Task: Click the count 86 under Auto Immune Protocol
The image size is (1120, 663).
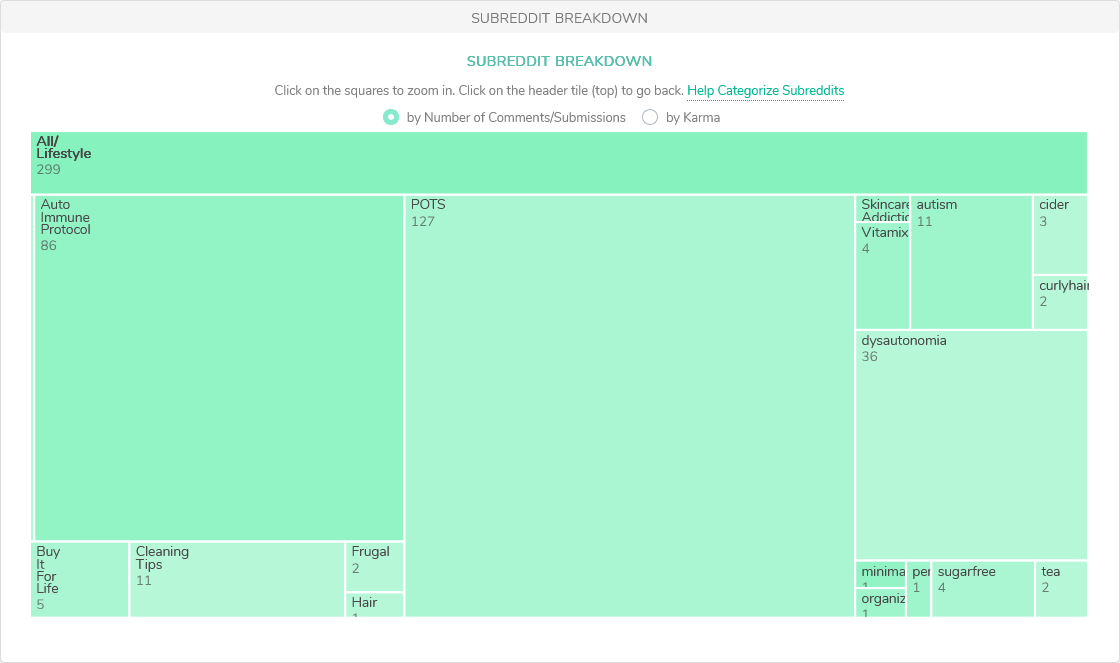Action: tap(49, 246)
